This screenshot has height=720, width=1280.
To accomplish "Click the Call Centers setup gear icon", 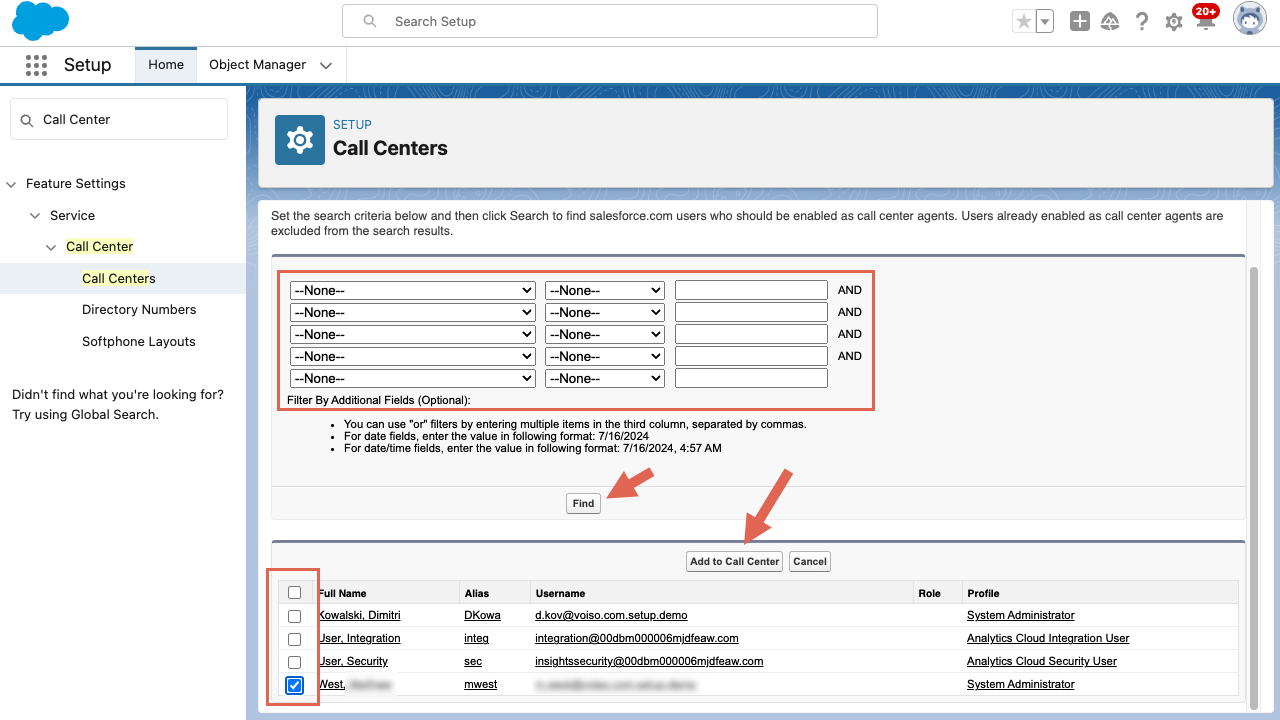I will click(300, 140).
